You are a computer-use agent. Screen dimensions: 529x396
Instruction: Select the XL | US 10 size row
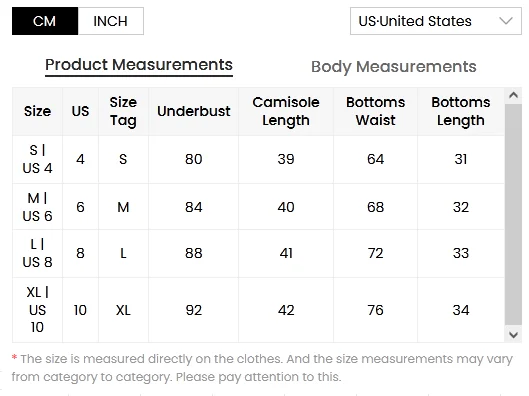pyautogui.click(x=258, y=310)
